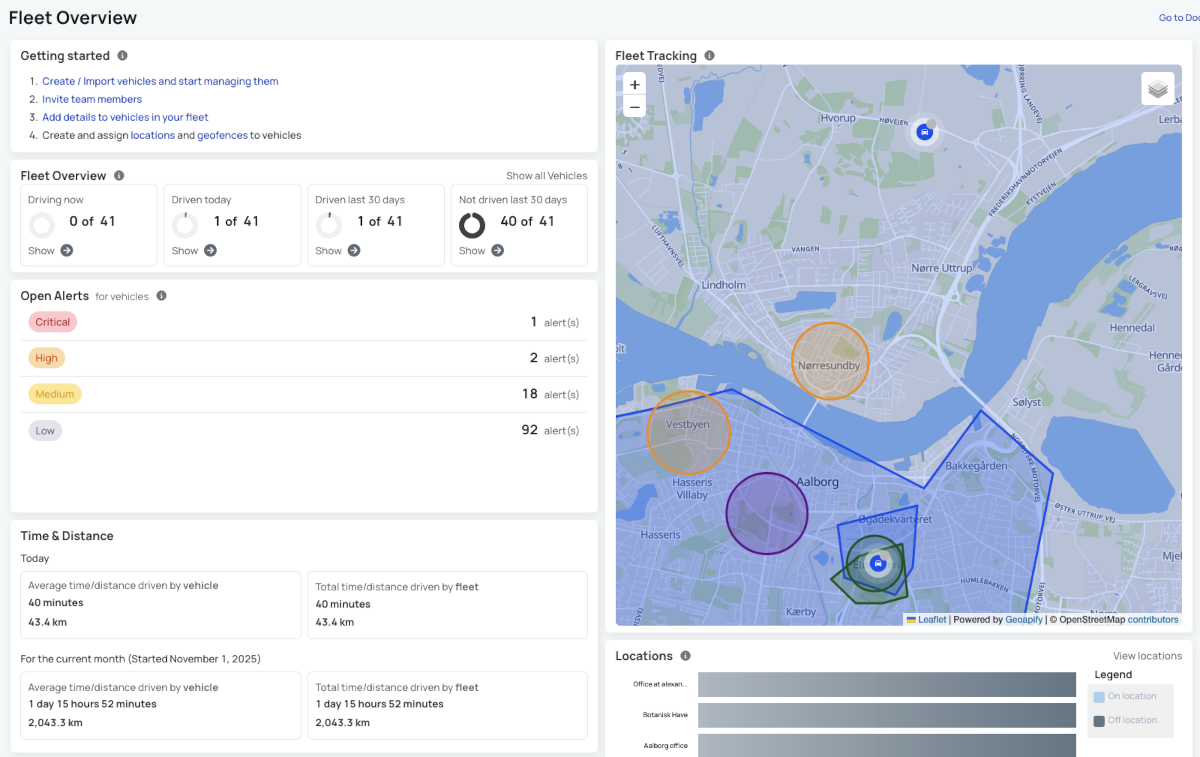Click the info icon beside Fleet Tracking heading
This screenshot has width=1200, height=757.
(709, 55)
